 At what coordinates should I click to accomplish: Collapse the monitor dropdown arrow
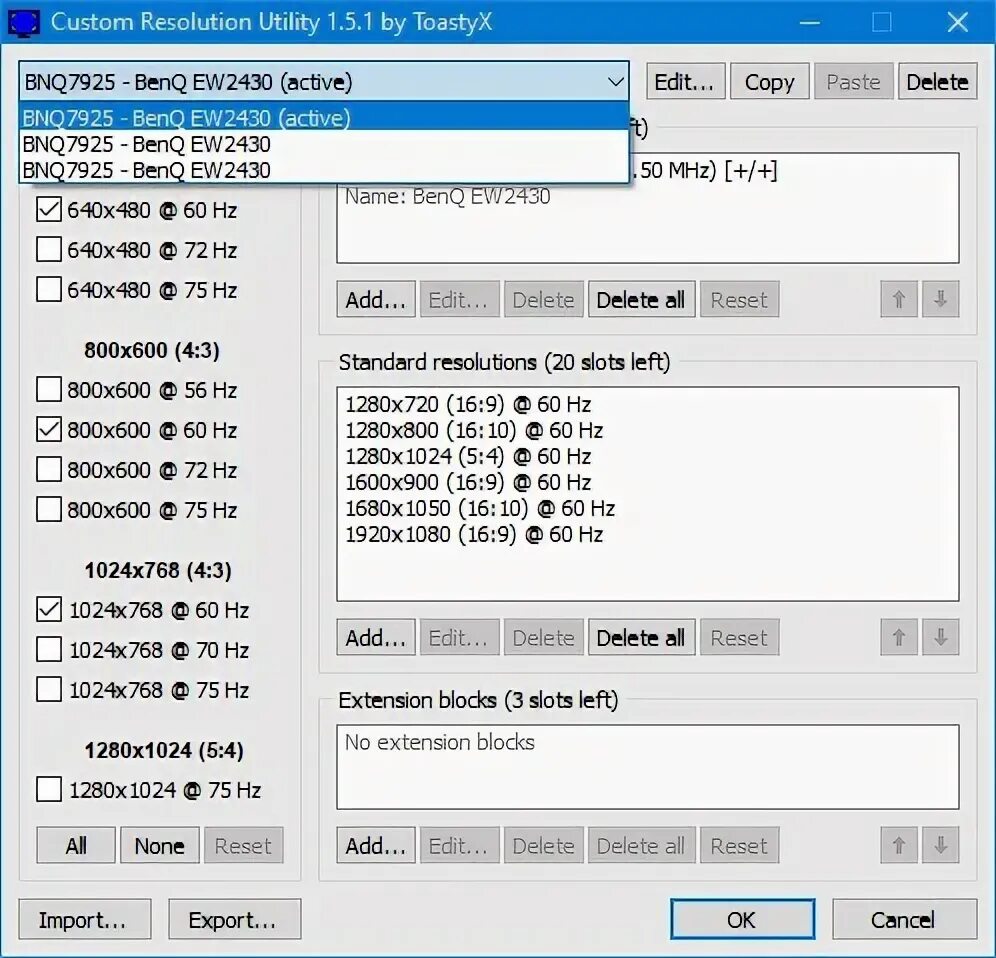[x=615, y=81]
